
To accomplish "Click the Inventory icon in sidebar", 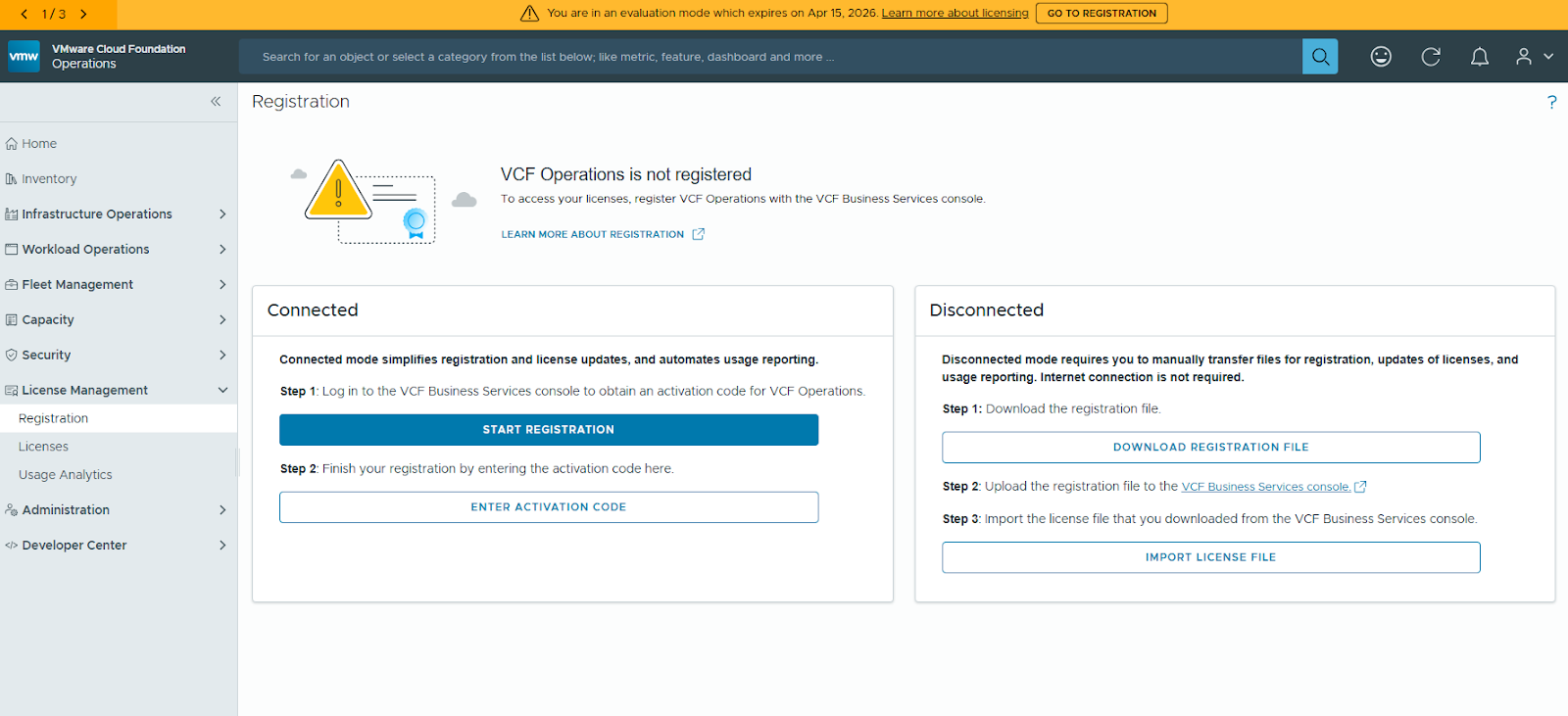I will pyautogui.click(x=12, y=179).
